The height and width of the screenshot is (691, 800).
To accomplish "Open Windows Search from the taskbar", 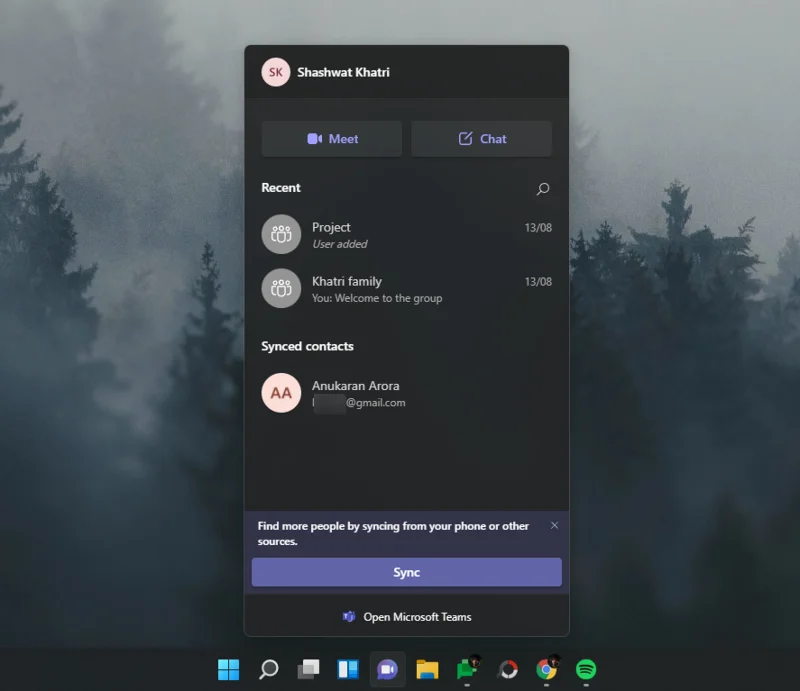I will [267, 669].
